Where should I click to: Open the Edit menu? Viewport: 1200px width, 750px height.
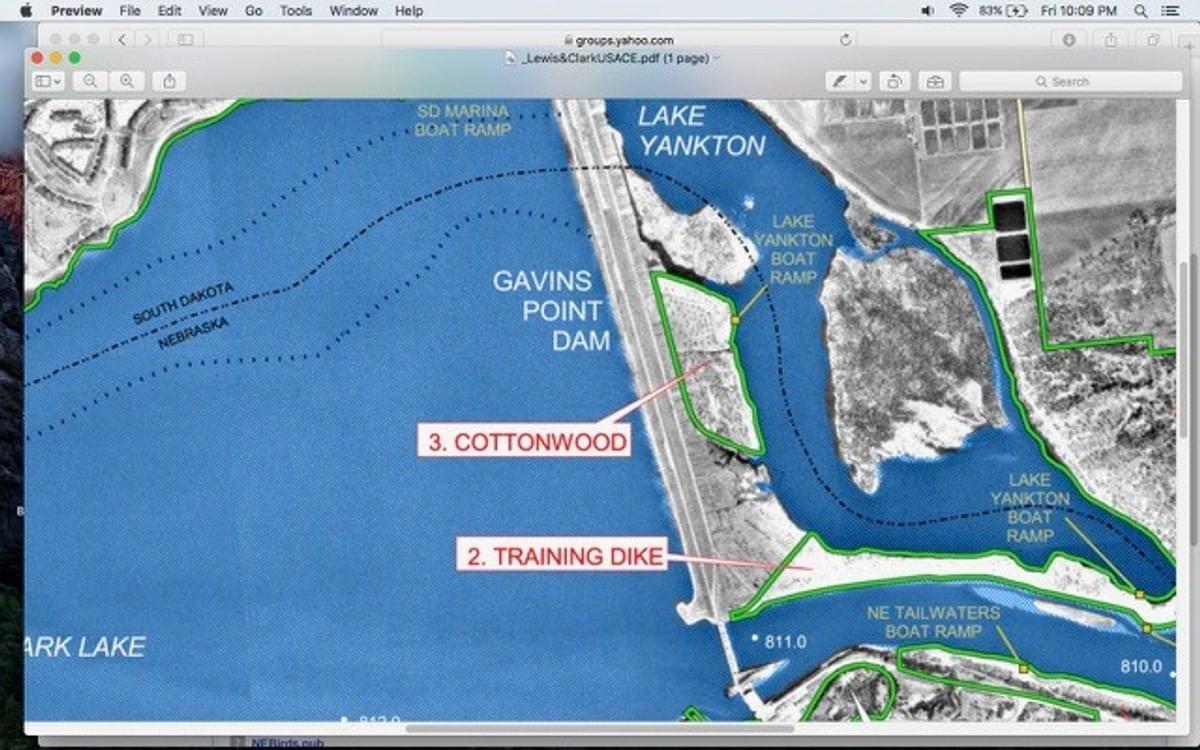(x=169, y=11)
